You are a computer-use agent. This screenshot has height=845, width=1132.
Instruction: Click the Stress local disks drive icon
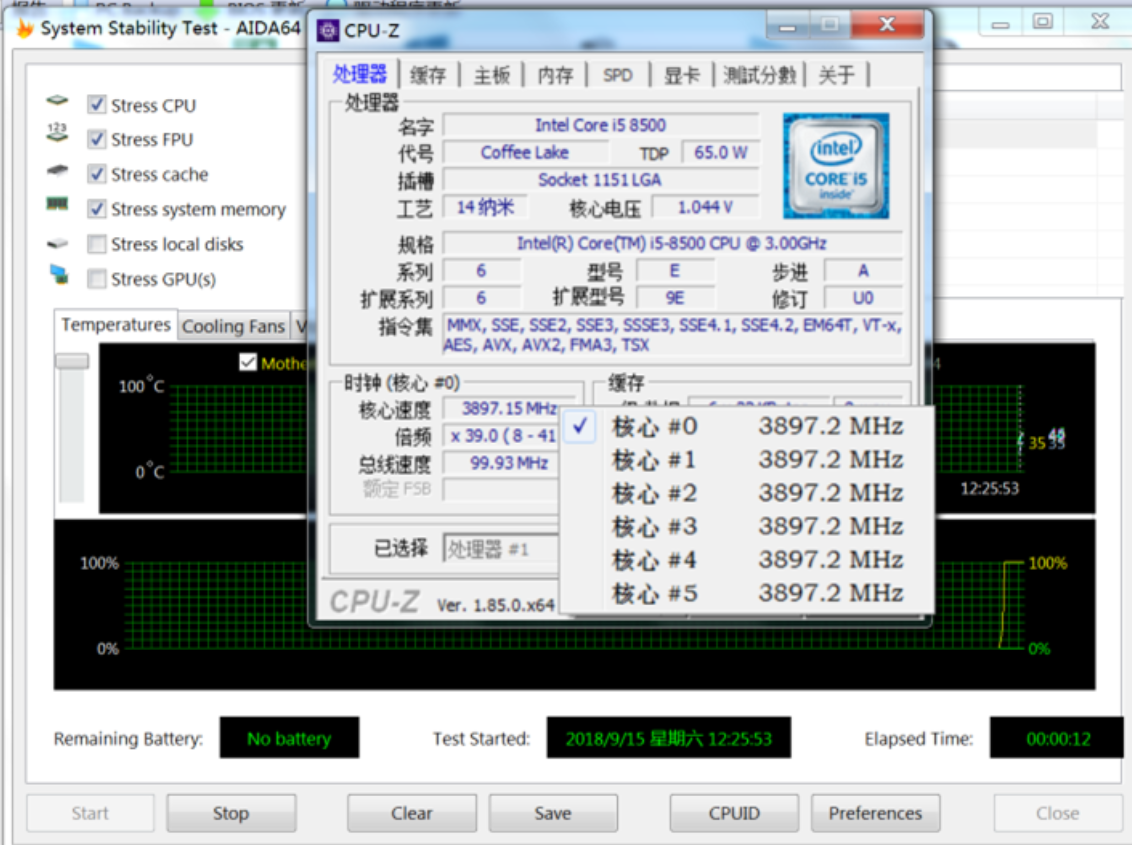pyautogui.click(x=58, y=243)
